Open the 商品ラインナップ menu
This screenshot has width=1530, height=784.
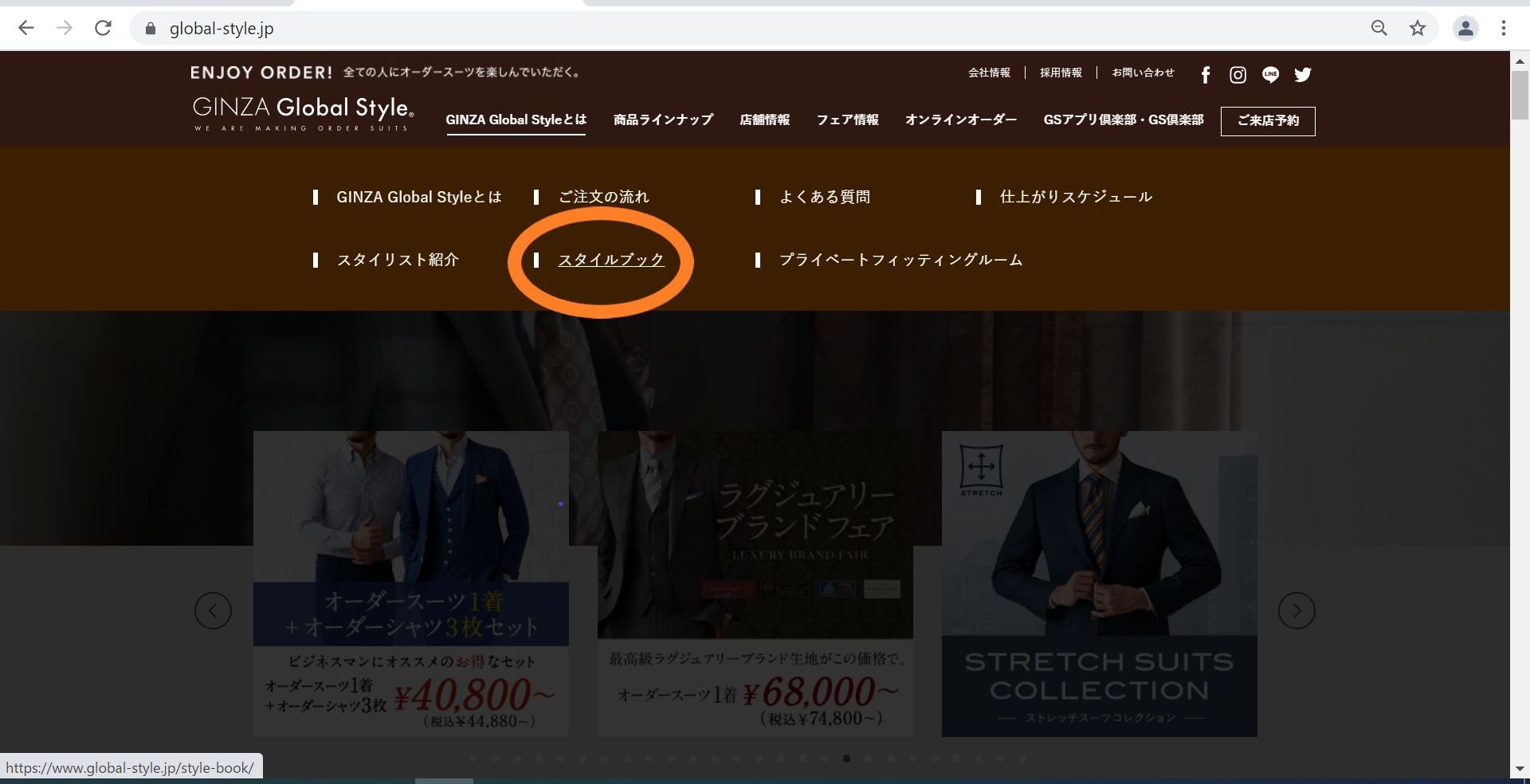click(x=663, y=120)
